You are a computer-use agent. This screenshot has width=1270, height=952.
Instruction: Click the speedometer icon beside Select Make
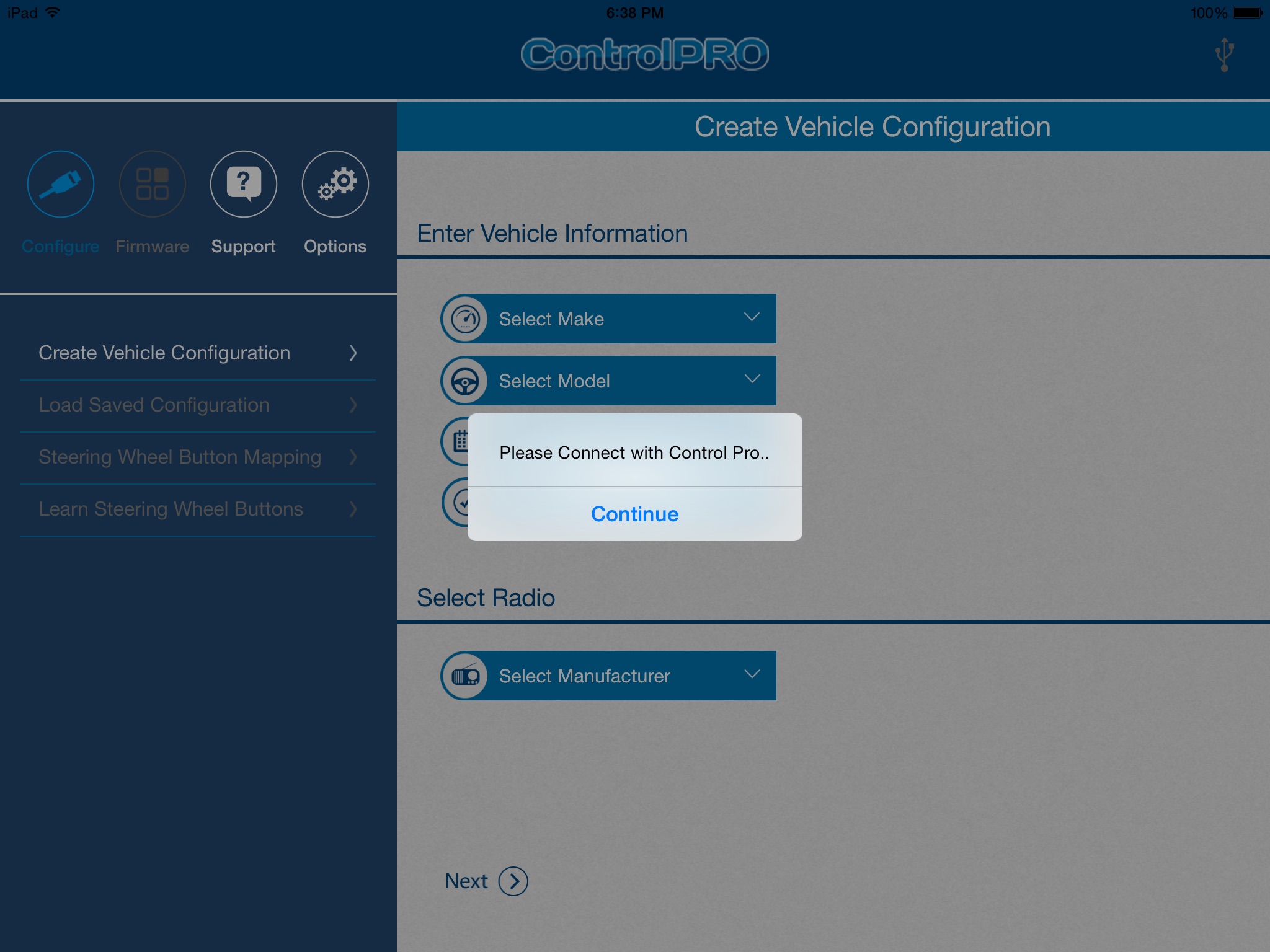point(464,319)
